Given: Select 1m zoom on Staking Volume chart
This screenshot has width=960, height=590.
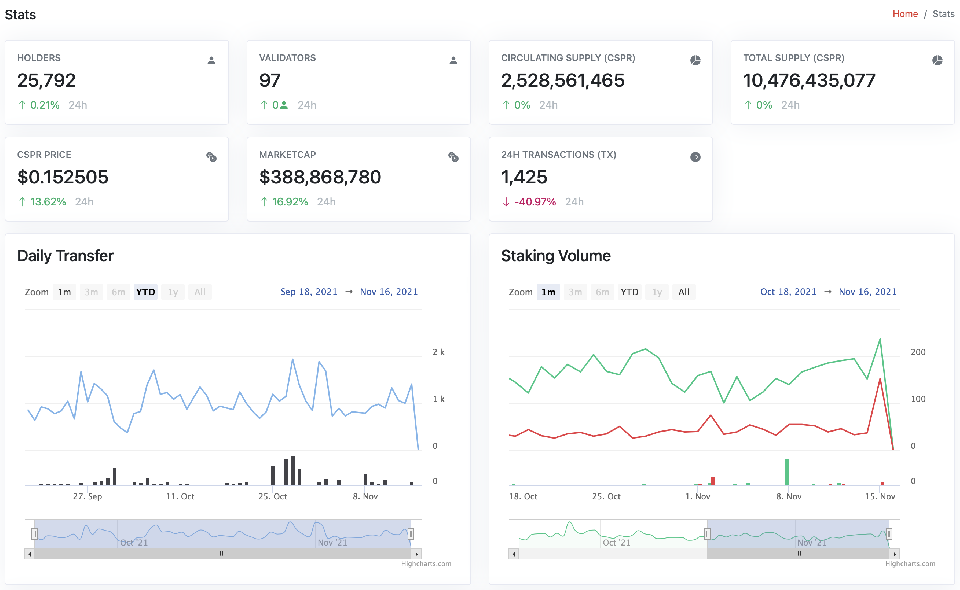Looking at the screenshot, I should point(548,292).
